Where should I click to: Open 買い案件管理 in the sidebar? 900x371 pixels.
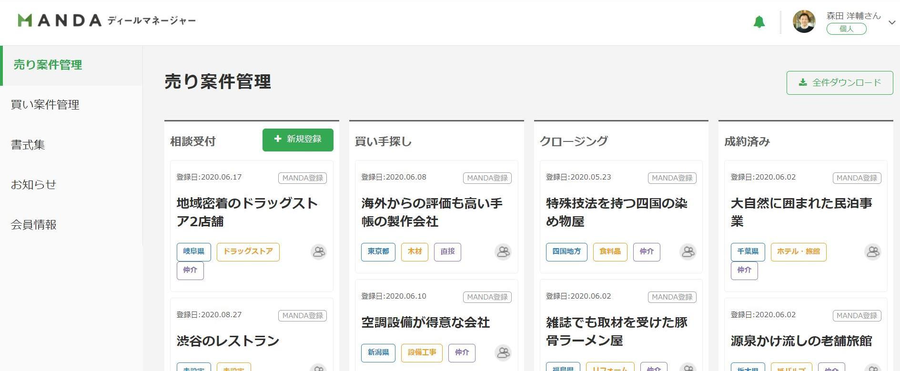[x=71, y=105]
